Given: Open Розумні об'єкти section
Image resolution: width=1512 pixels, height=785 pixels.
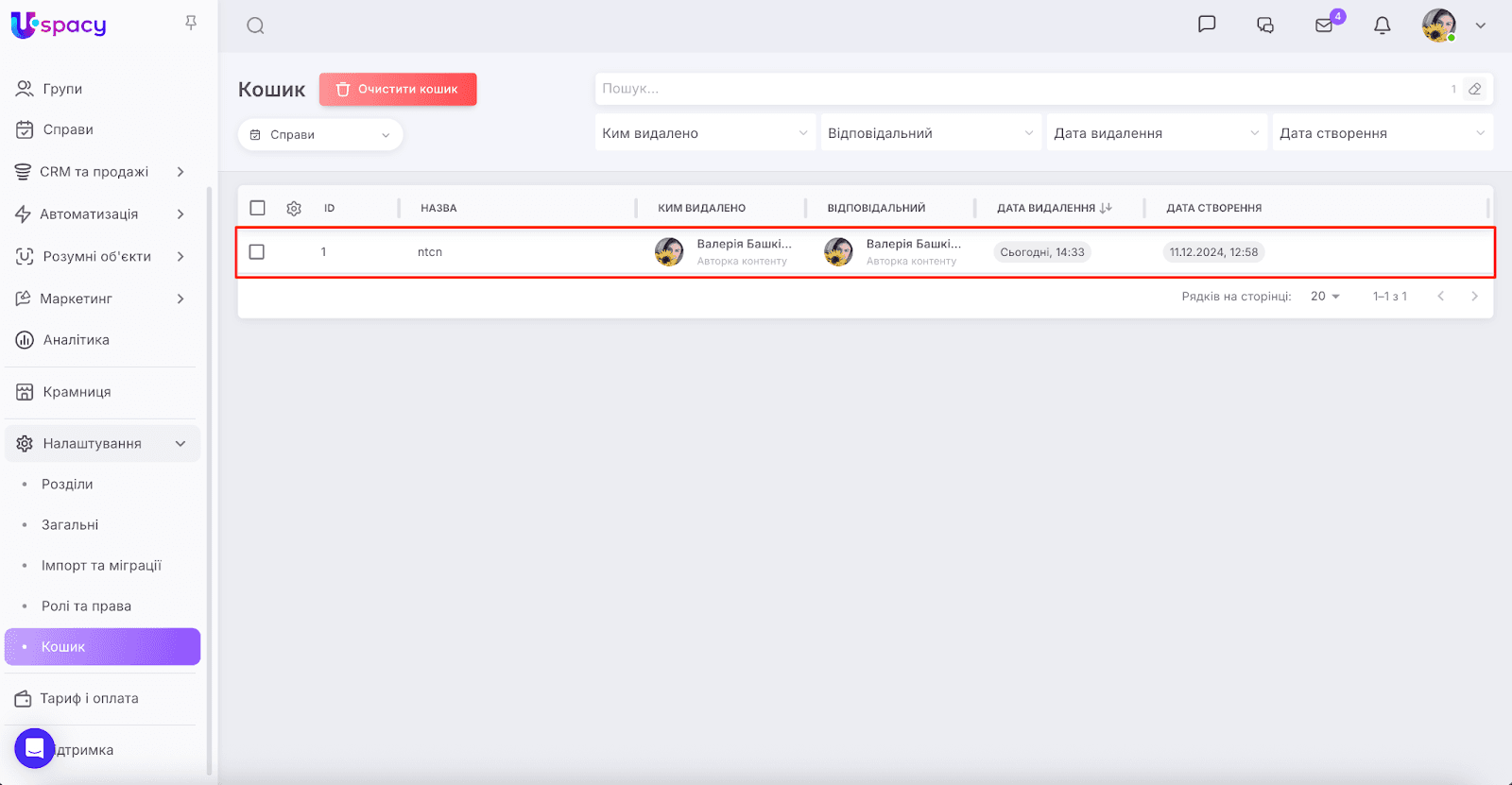Looking at the screenshot, I should (96, 257).
